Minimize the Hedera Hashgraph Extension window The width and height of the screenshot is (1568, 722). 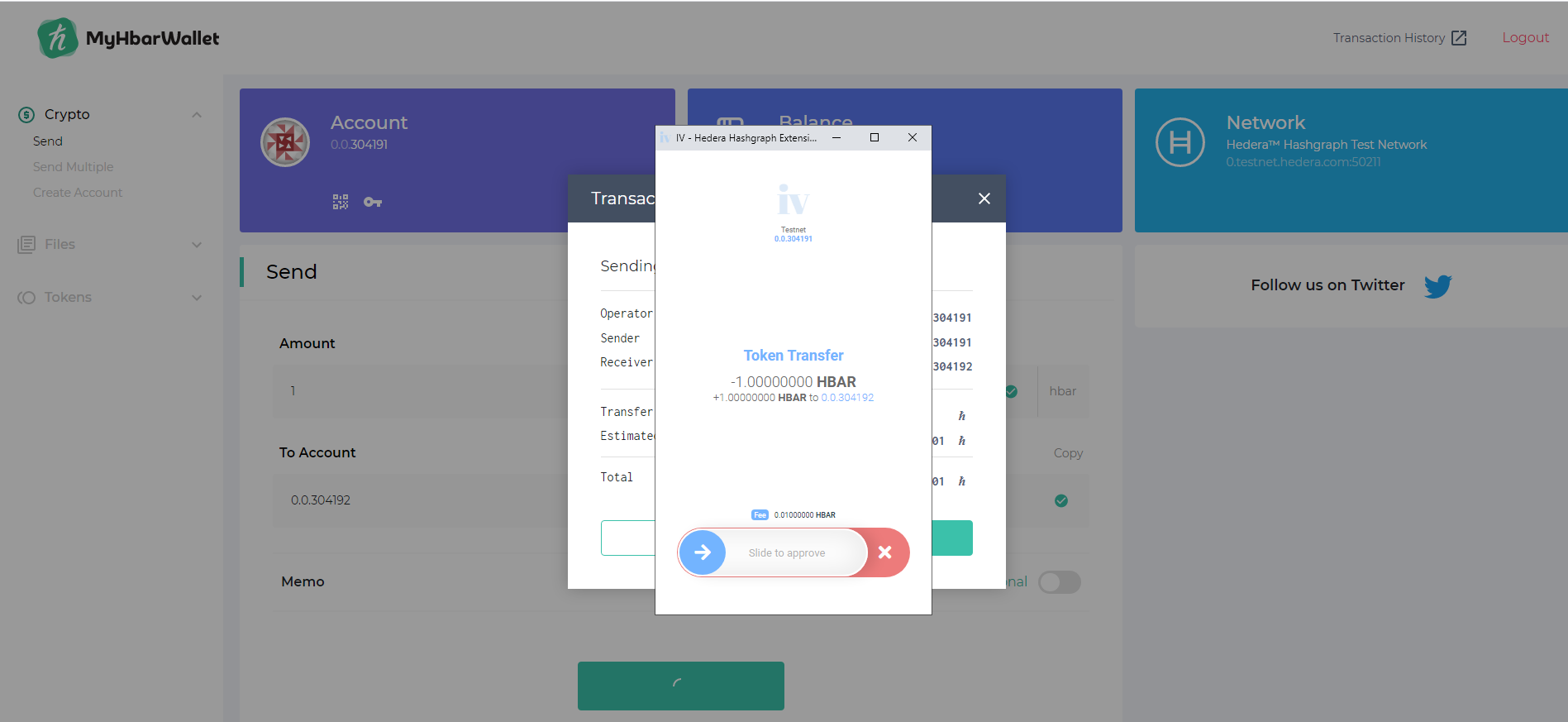(x=836, y=137)
